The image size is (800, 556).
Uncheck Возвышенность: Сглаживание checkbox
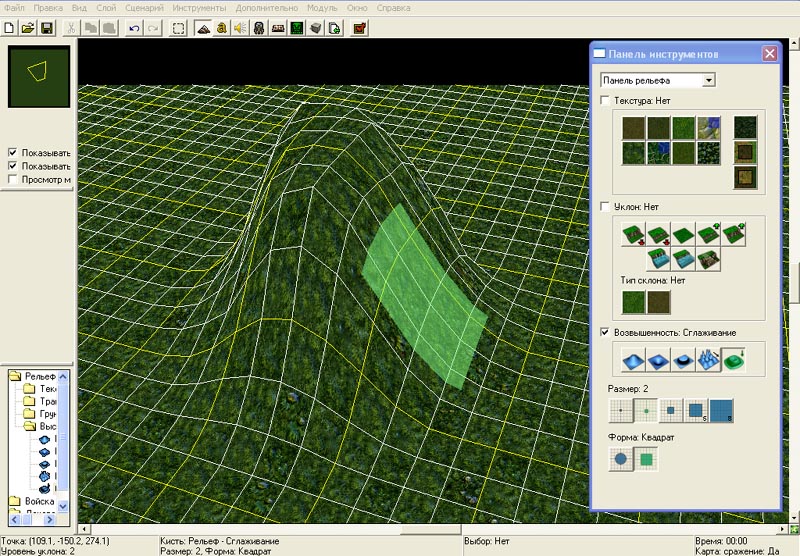[x=605, y=332]
